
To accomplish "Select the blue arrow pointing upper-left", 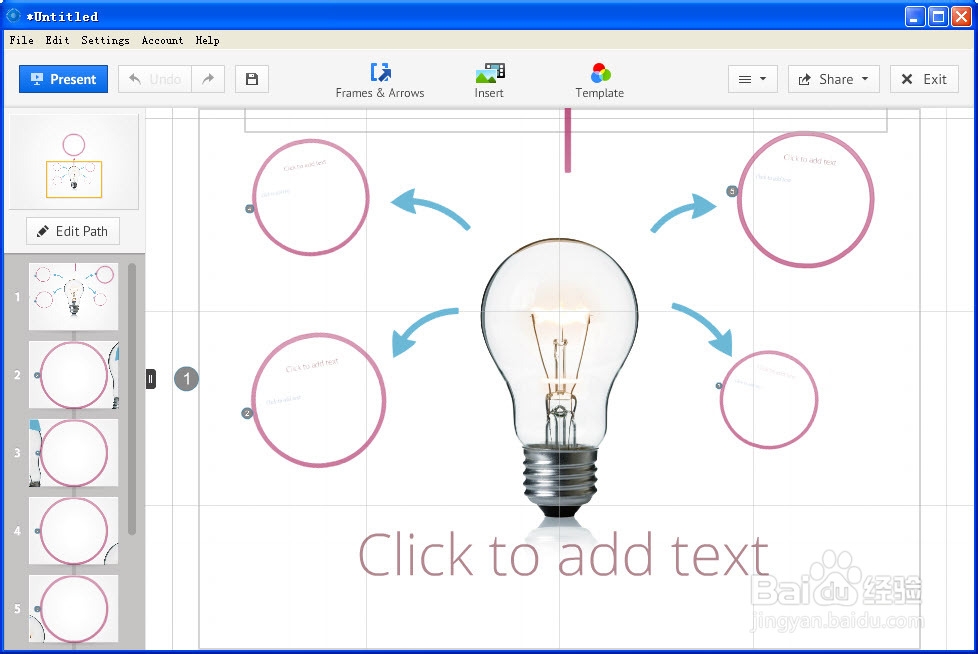I will (x=430, y=209).
